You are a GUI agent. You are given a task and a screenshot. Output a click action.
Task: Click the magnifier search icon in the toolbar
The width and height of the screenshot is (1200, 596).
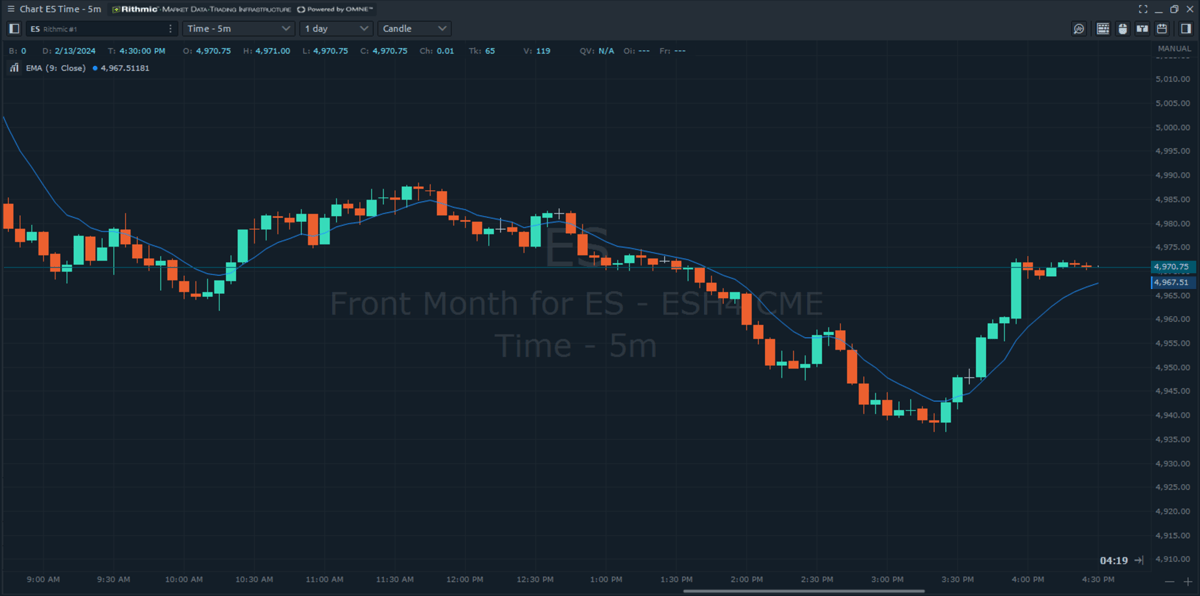[1079, 29]
